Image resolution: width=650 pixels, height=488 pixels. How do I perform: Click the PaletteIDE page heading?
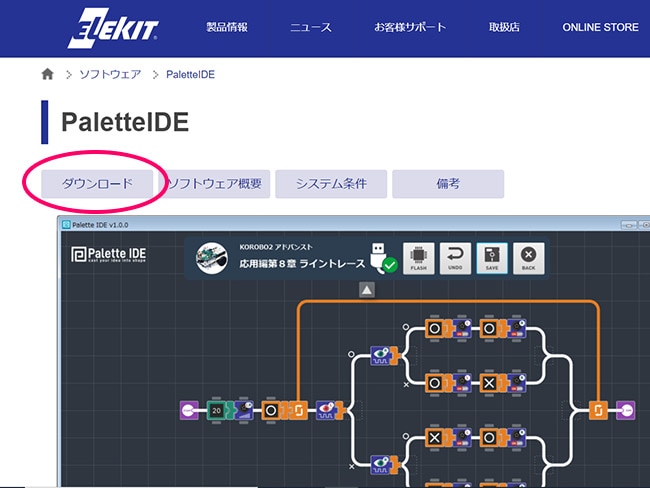(x=125, y=122)
